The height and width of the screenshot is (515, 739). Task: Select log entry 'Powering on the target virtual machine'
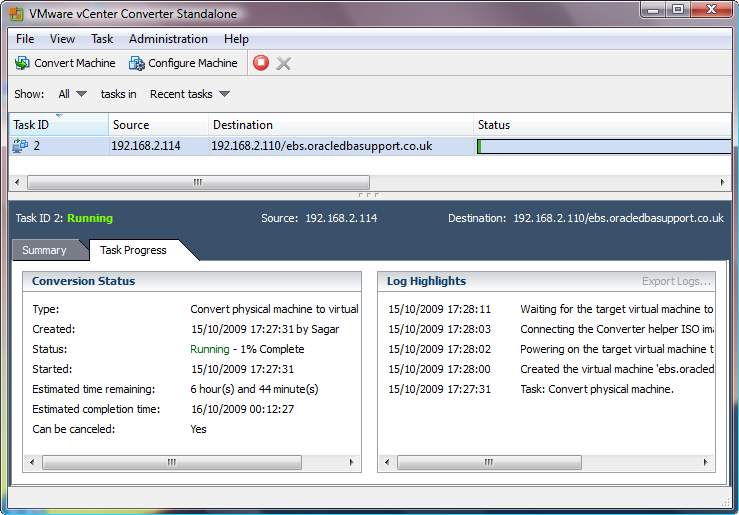(x=550, y=349)
